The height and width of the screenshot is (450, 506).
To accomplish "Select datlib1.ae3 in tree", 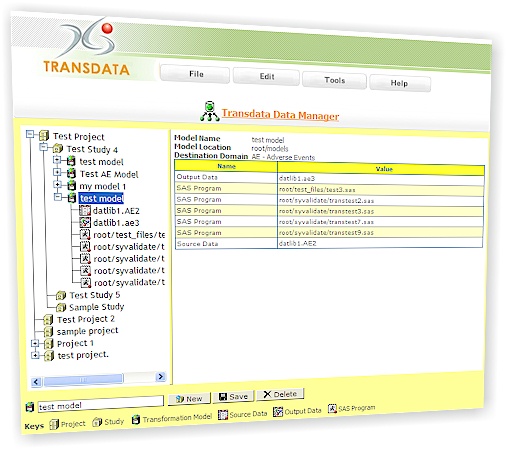I will click(x=116, y=223).
